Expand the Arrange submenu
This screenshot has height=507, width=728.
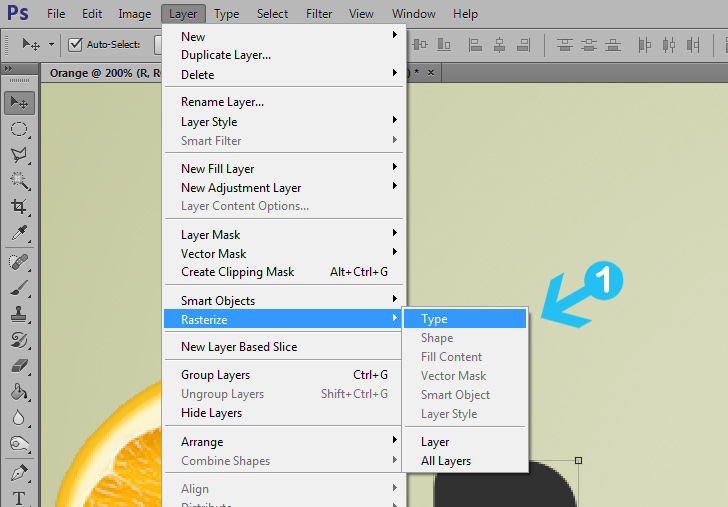[395, 440]
